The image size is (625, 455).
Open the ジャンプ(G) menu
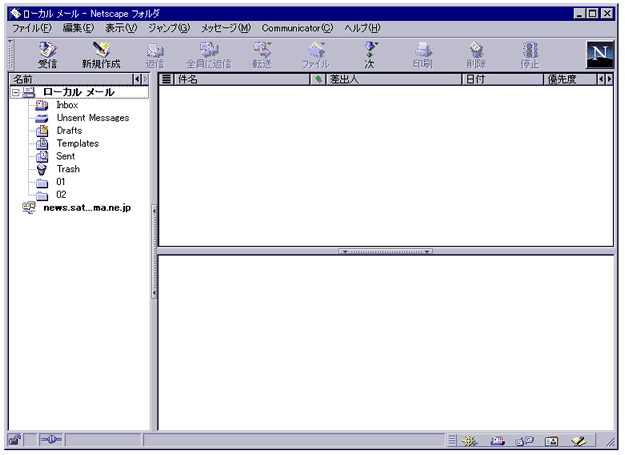pos(169,28)
